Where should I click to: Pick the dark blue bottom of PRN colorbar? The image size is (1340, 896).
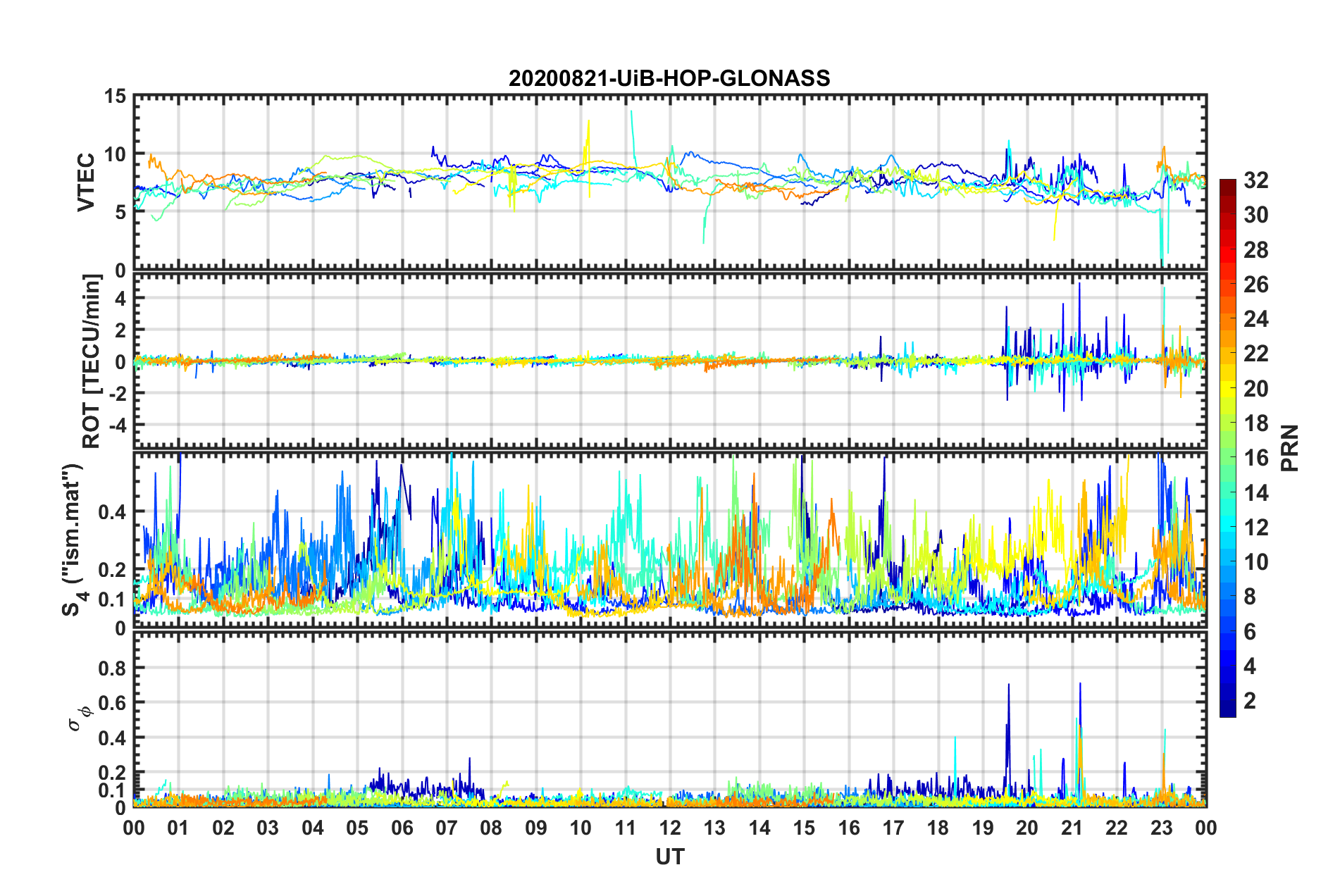(1228, 710)
